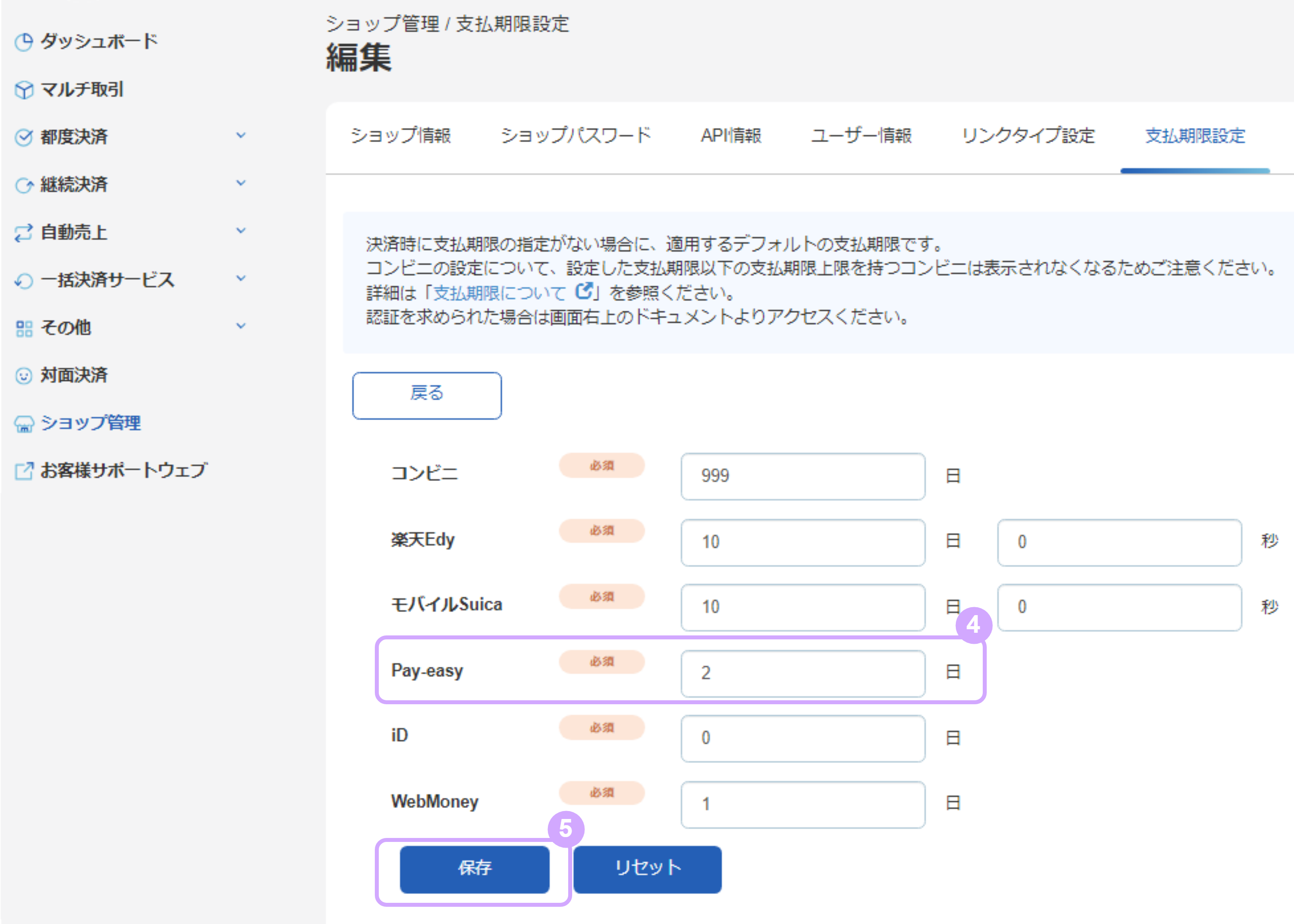This screenshot has height=924, width=1294.
Task: Open the ダッシュボード clock icon
Action: tap(24, 41)
